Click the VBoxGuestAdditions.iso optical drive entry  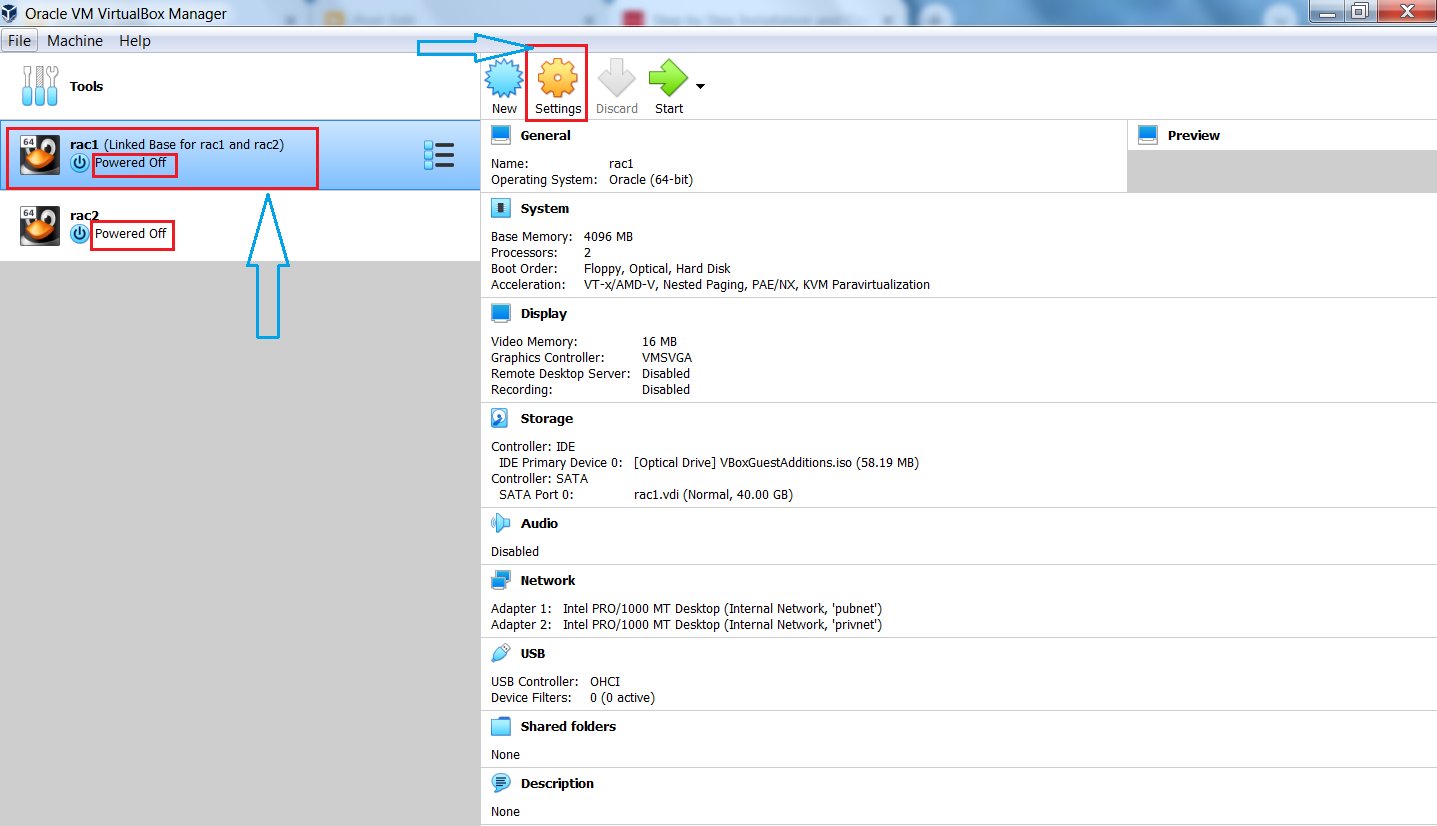pyautogui.click(x=776, y=463)
